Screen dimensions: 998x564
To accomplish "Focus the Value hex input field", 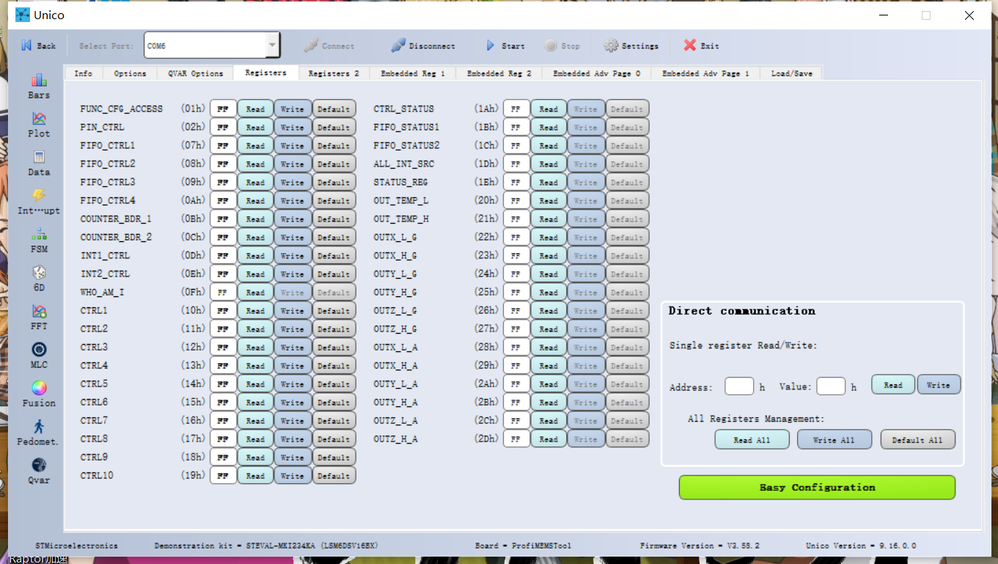I will 831,386.
